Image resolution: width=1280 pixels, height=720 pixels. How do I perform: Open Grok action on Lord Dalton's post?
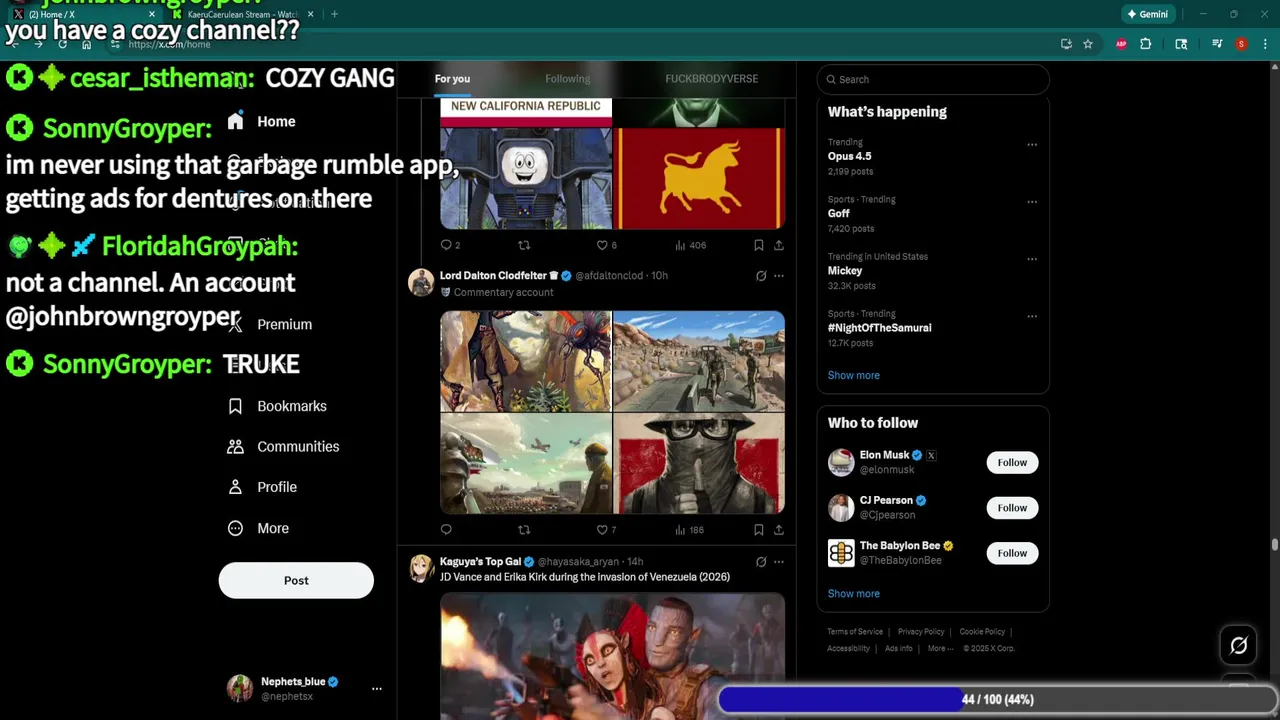coord(761,276)
